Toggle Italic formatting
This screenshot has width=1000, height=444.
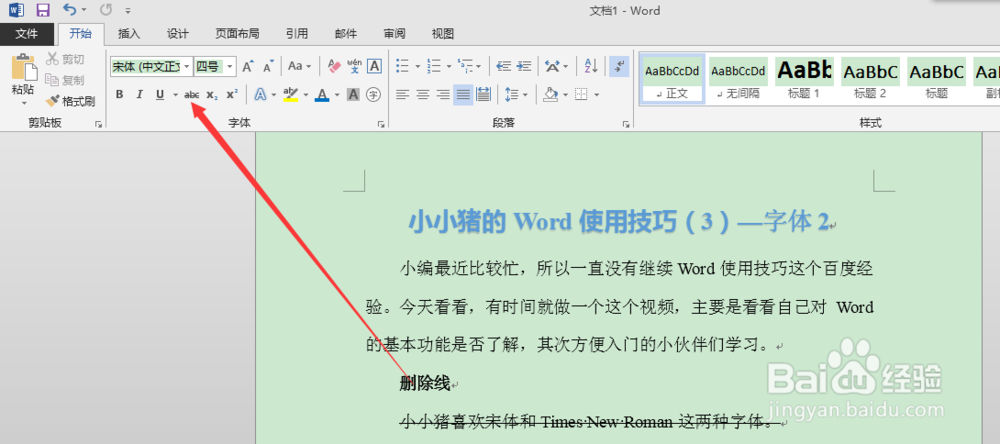coord(139,95)
